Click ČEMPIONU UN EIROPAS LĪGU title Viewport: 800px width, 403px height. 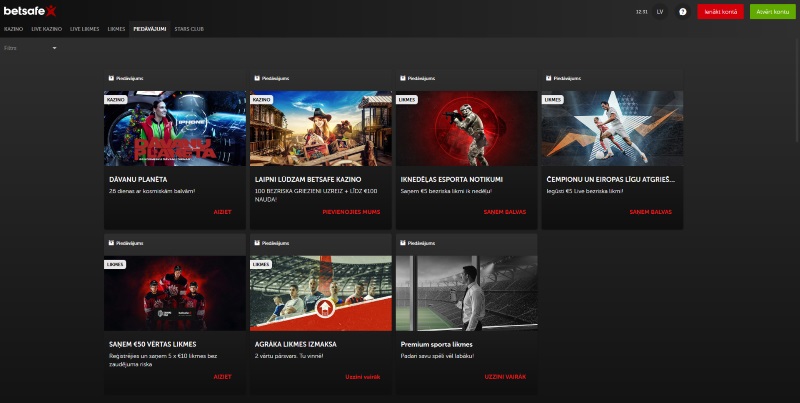[x=611, y=180]
